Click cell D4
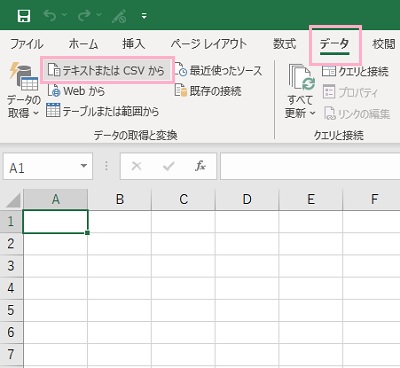 click(x=247, y=288)
